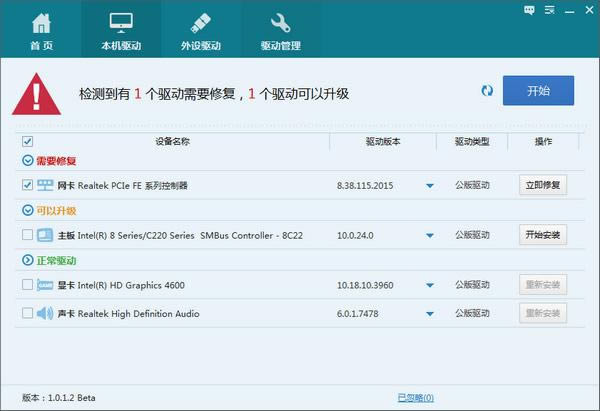600x411 pixels.
Task: Click the network card device icon
Action: pos(45,185)
